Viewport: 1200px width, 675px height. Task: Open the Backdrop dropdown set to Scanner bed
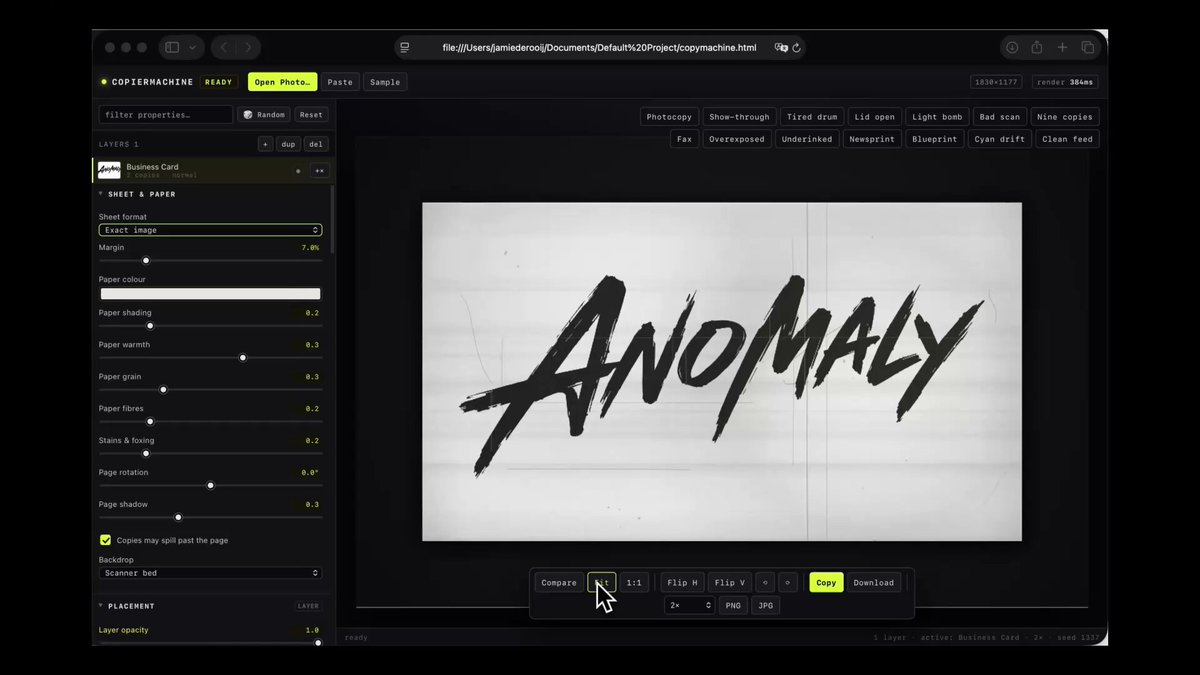(210, 573)
